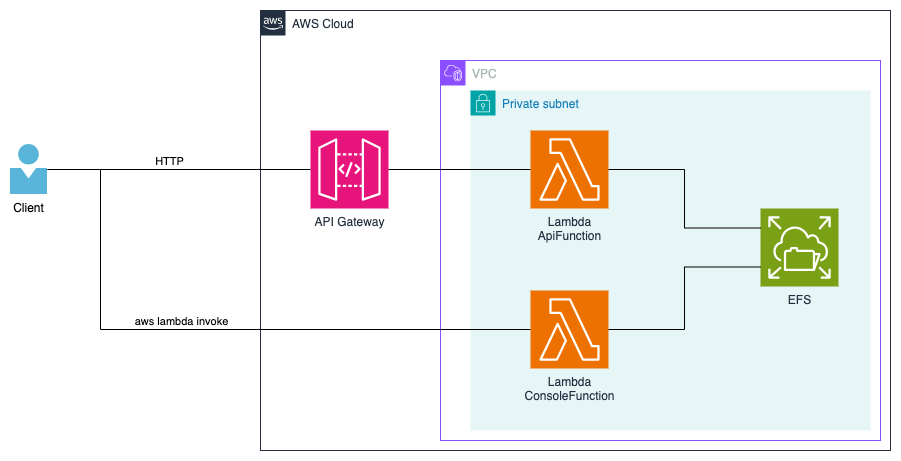
Task: Click the Client user icon
Action: 28,169
